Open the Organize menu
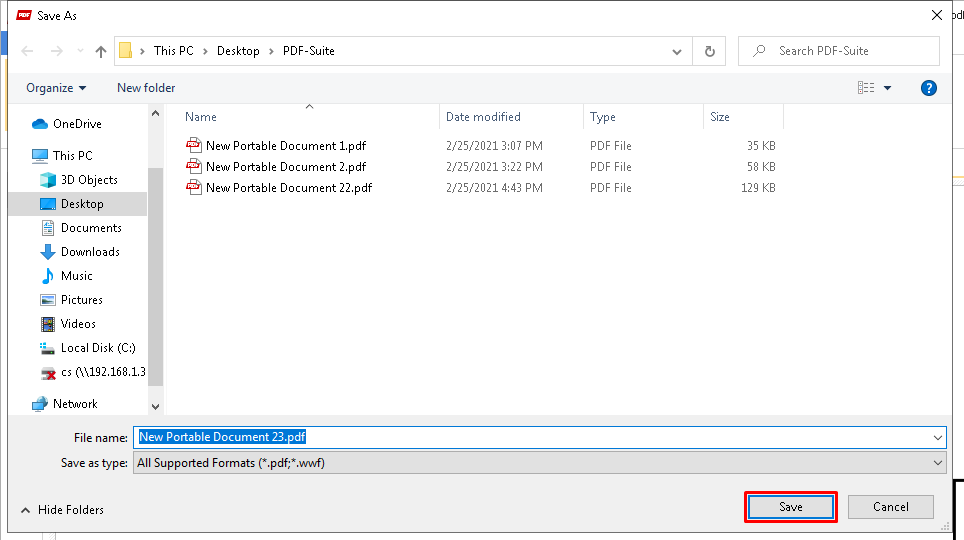The image size is (964, 540). click(56, 88)
